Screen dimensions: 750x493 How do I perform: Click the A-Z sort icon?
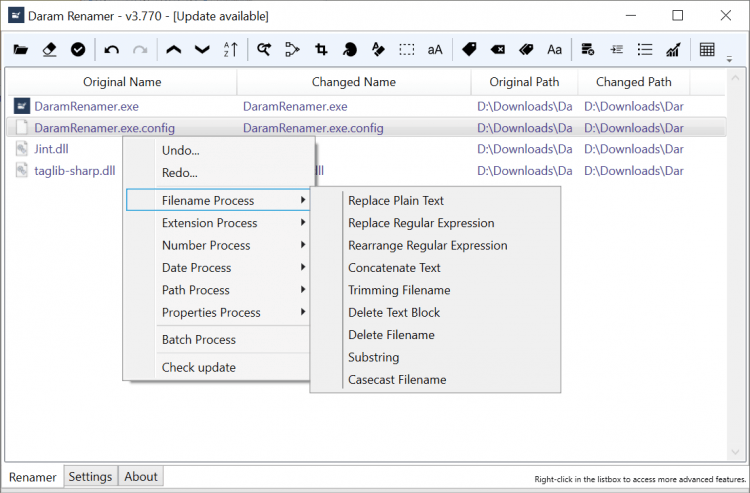[231, 49]
